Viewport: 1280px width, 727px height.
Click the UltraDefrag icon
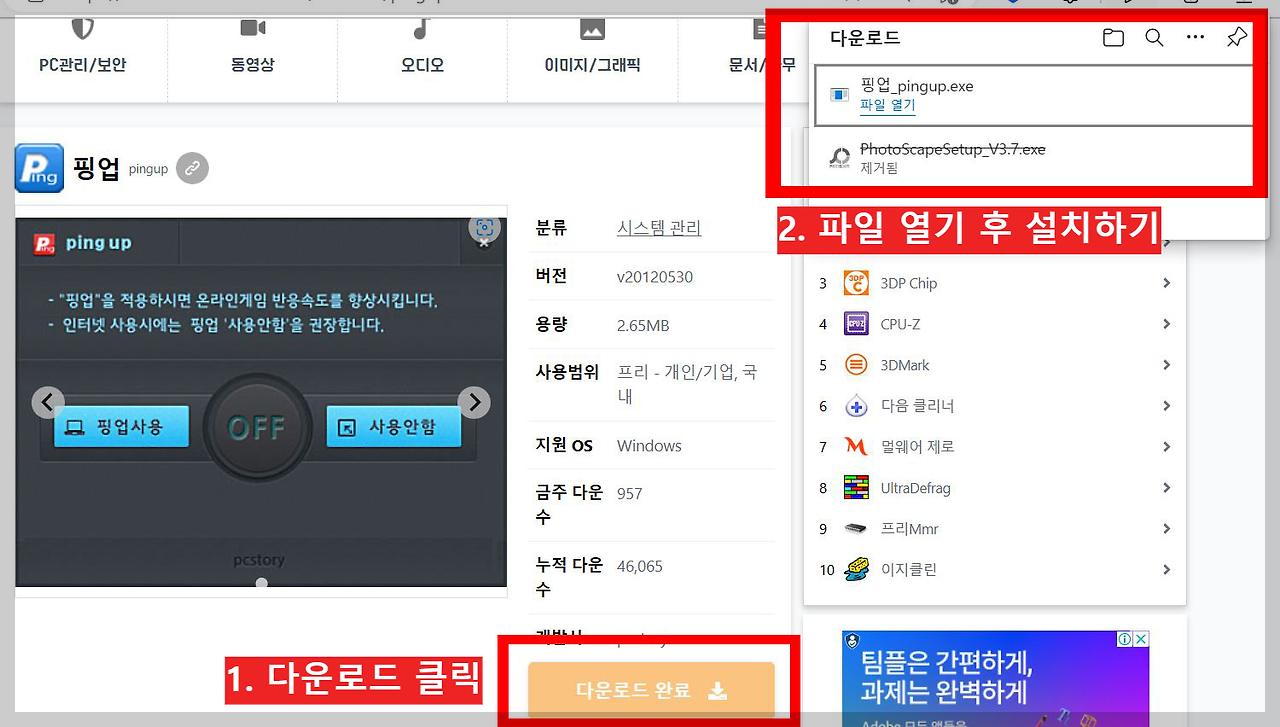click(856, 488)
